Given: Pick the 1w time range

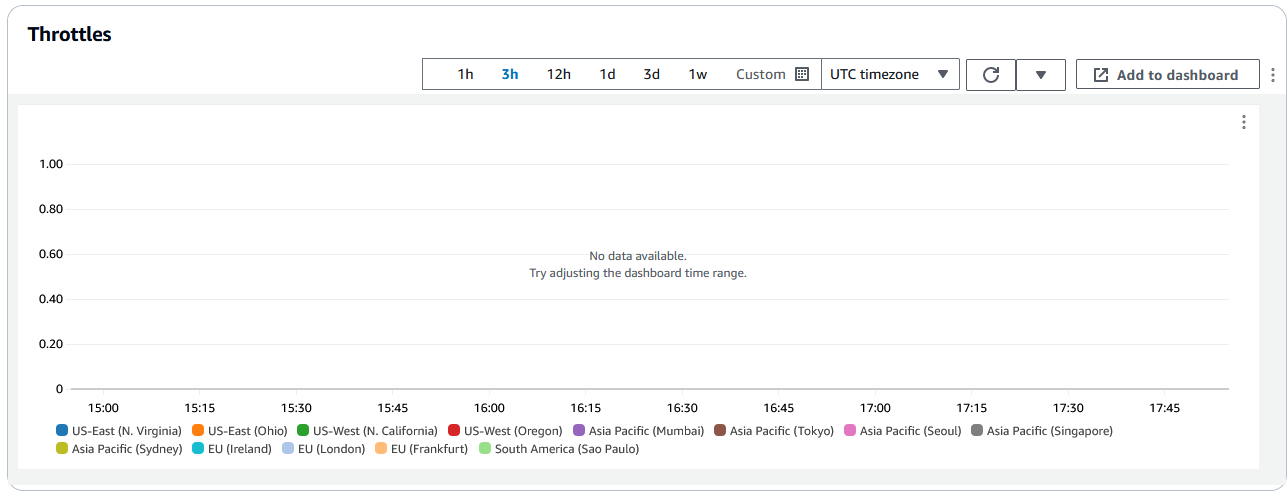Looking at the screenshot, I should pos(698,74).
